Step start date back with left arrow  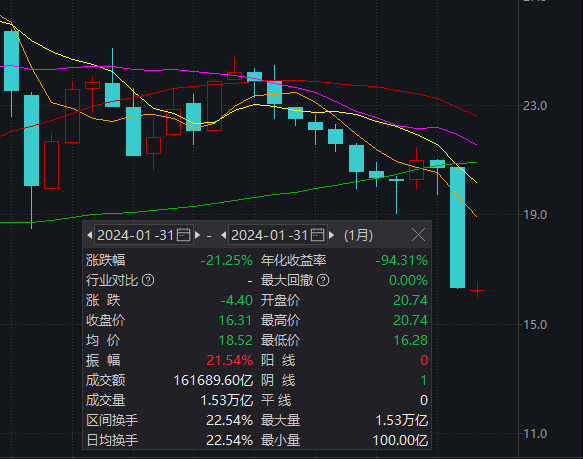tap(89, 235)
